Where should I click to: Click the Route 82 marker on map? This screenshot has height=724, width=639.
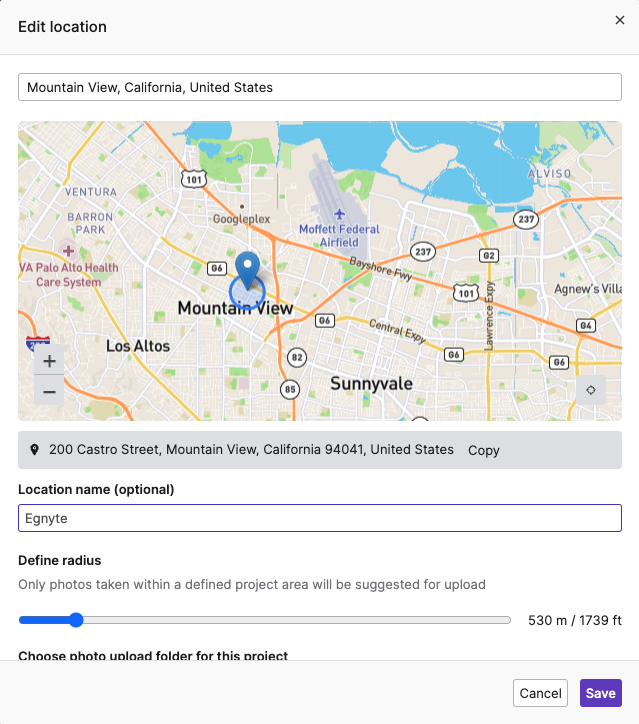click(x=297, y=357)
